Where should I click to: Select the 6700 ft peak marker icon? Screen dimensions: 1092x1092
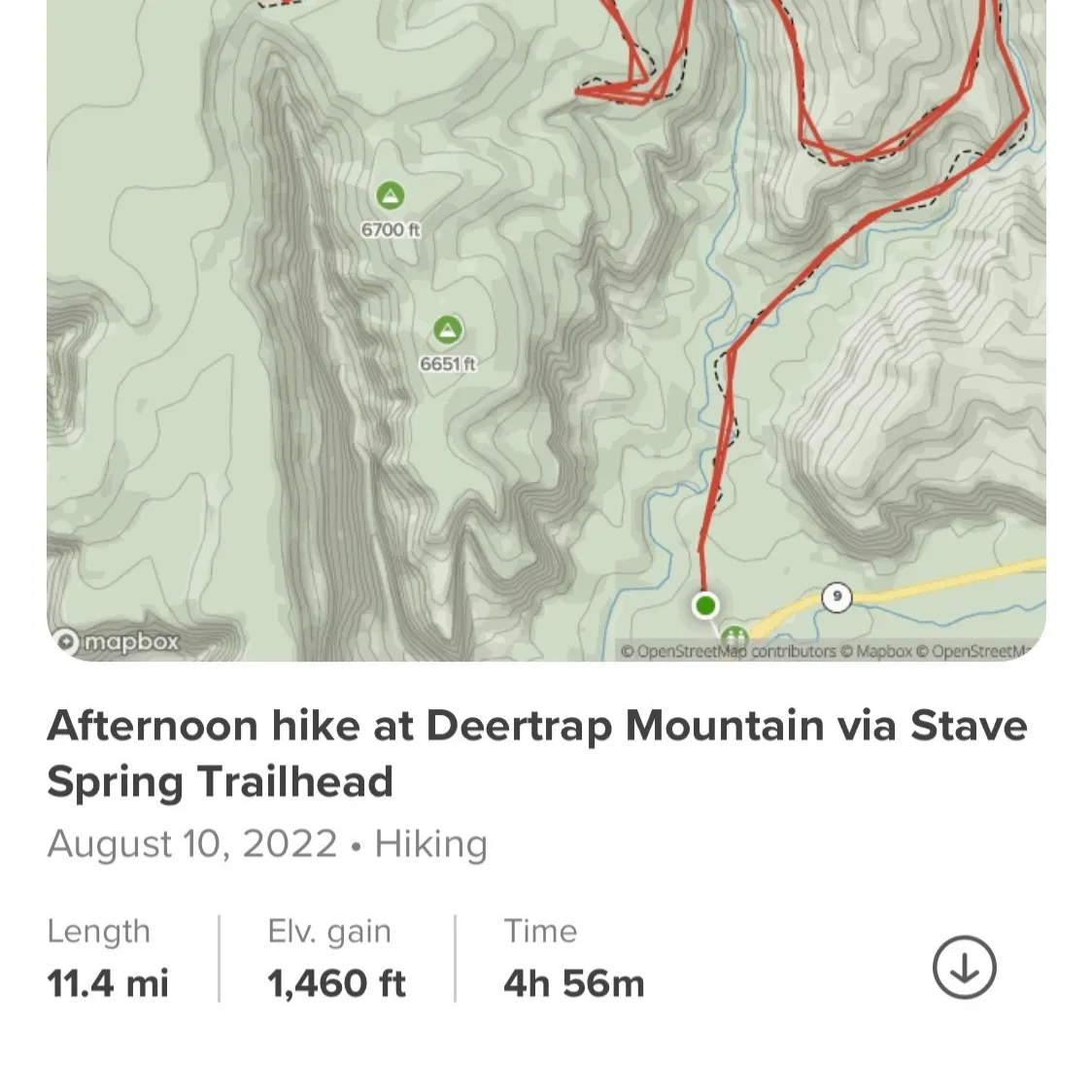coord(390,195)
